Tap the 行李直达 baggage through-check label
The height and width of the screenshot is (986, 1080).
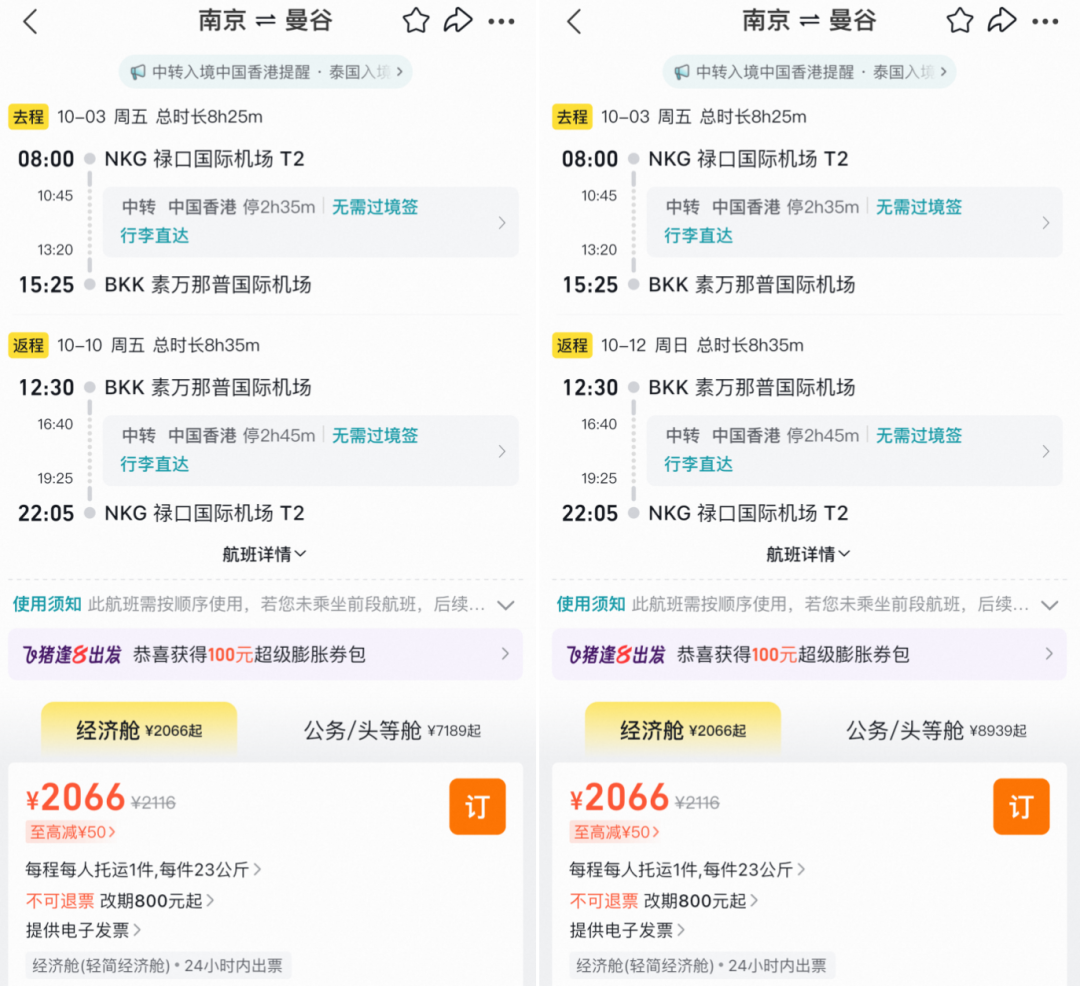click(153, 240)
